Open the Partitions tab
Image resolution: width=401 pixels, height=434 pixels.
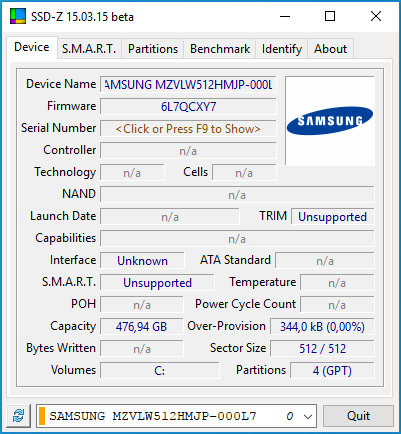click(153, 49)
